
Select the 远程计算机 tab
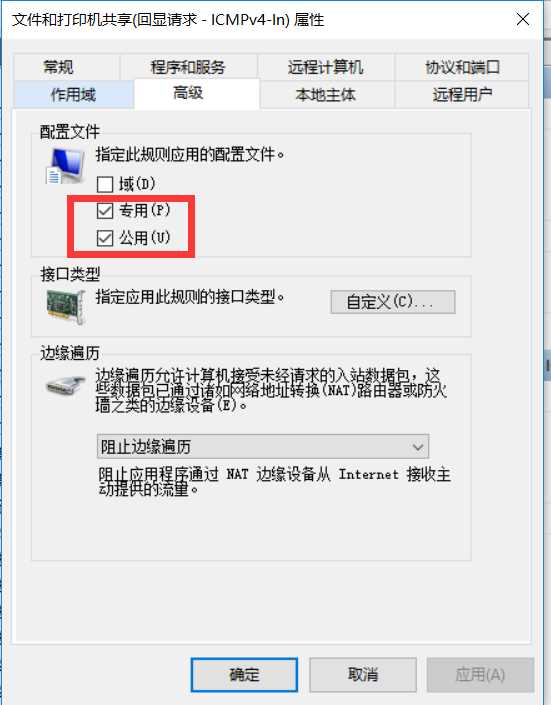(x=326, y=67)
